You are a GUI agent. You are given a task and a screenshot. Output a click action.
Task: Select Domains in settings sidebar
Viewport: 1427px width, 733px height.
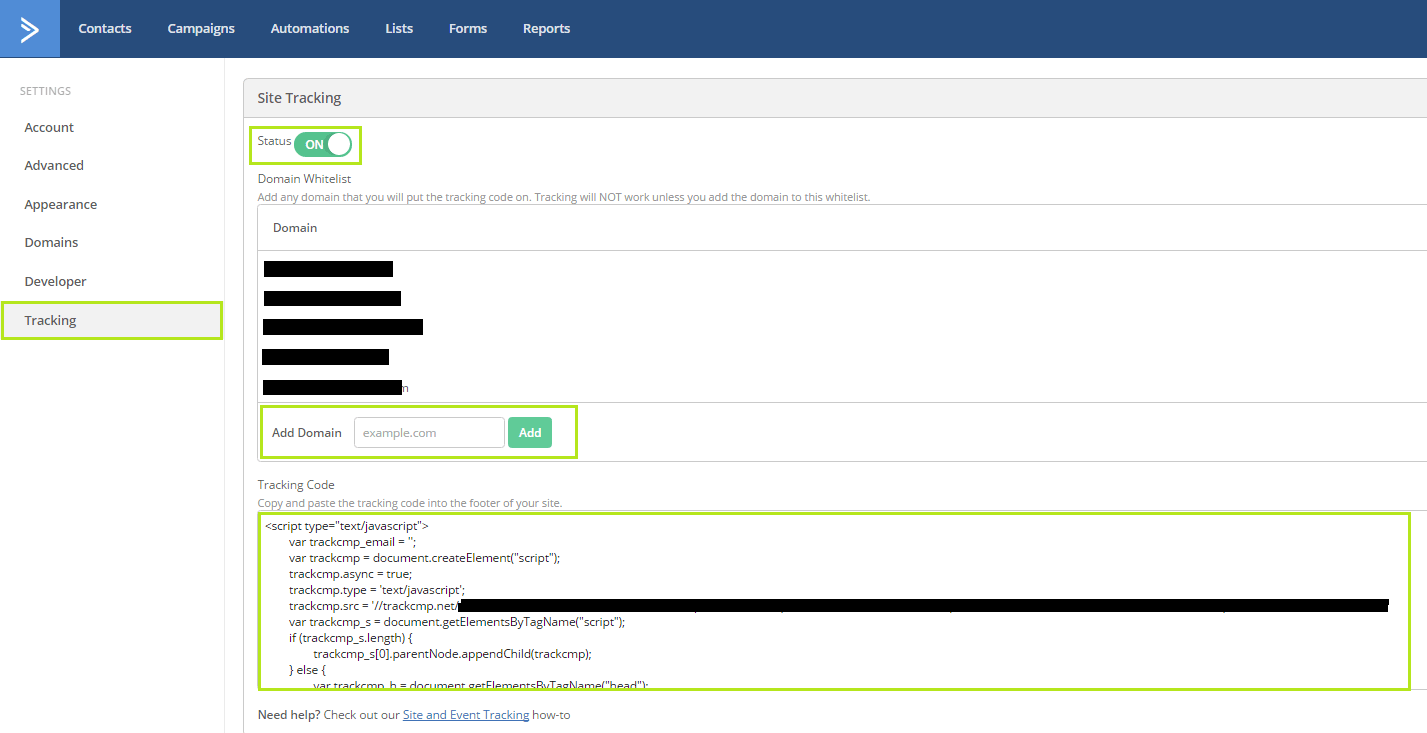tap(51, 243)
